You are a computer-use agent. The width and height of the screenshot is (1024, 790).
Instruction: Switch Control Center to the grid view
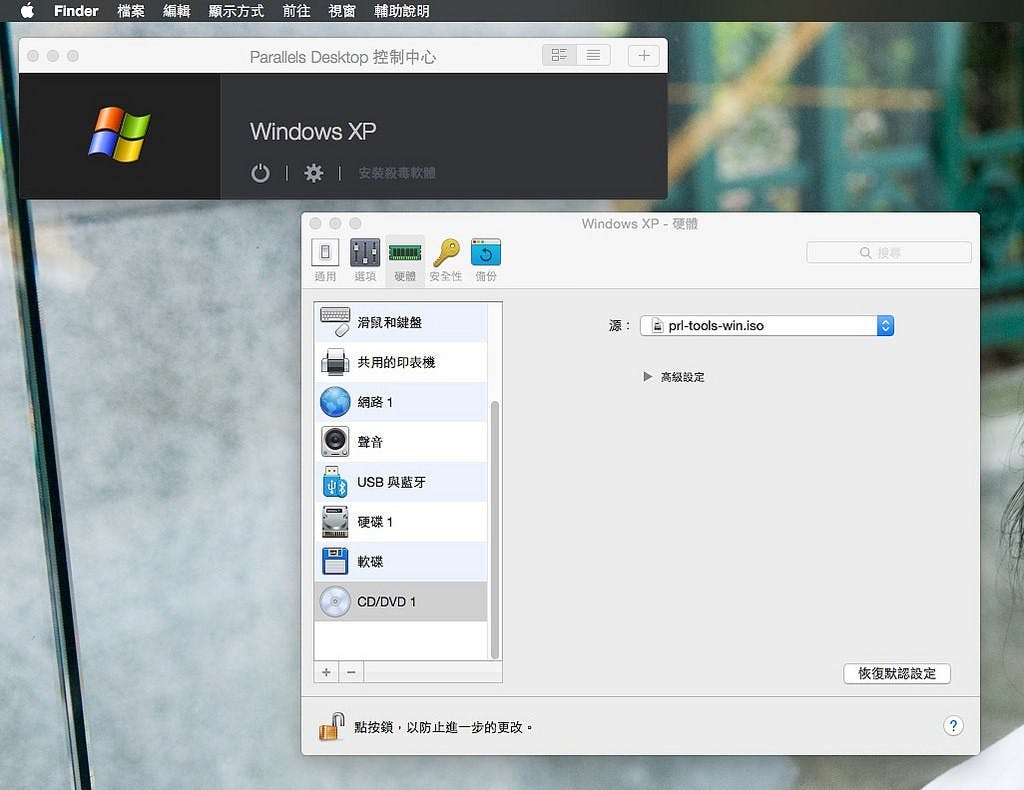pos(559,56)
